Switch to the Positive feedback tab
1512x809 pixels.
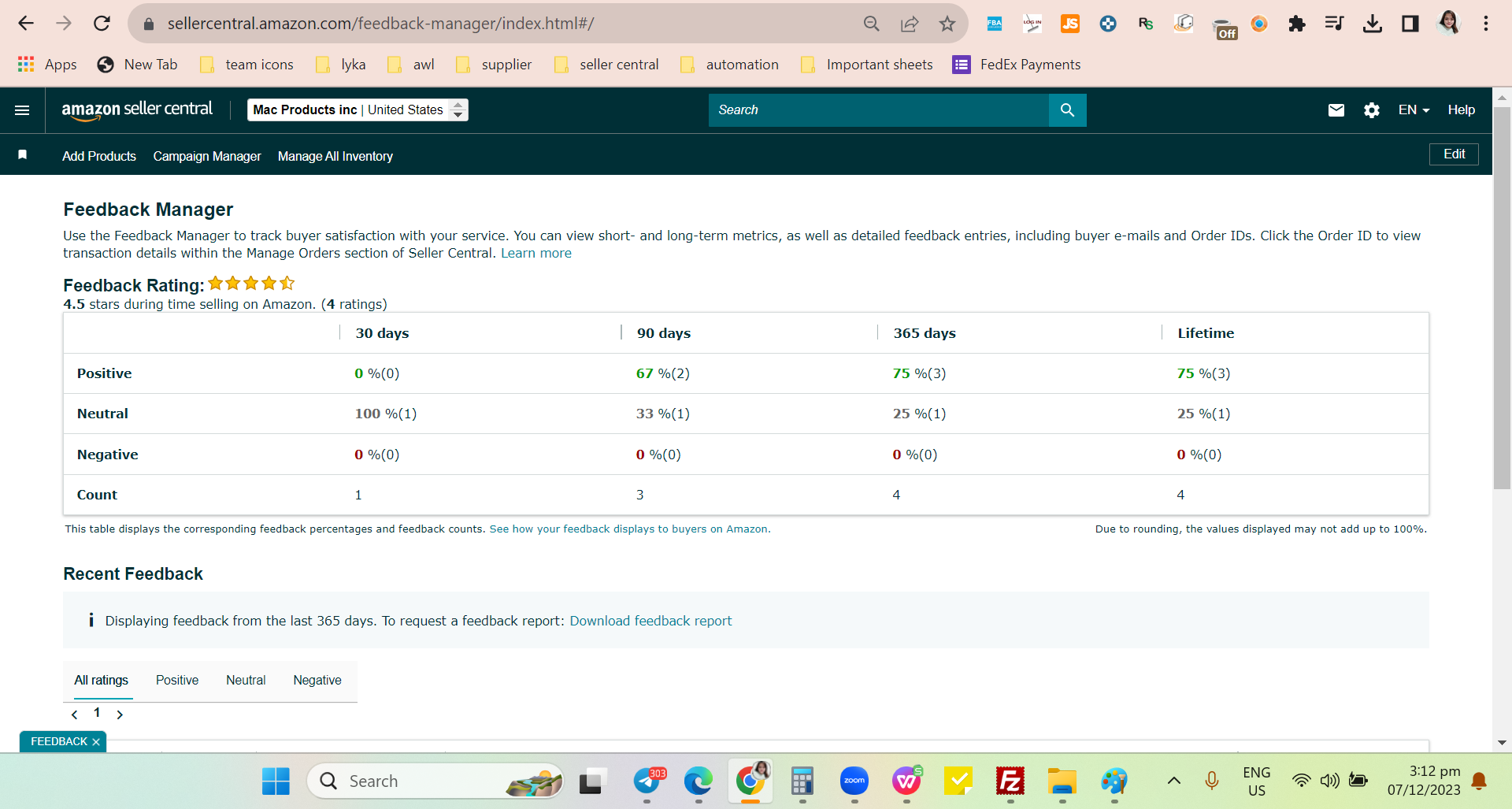point(177,680)
